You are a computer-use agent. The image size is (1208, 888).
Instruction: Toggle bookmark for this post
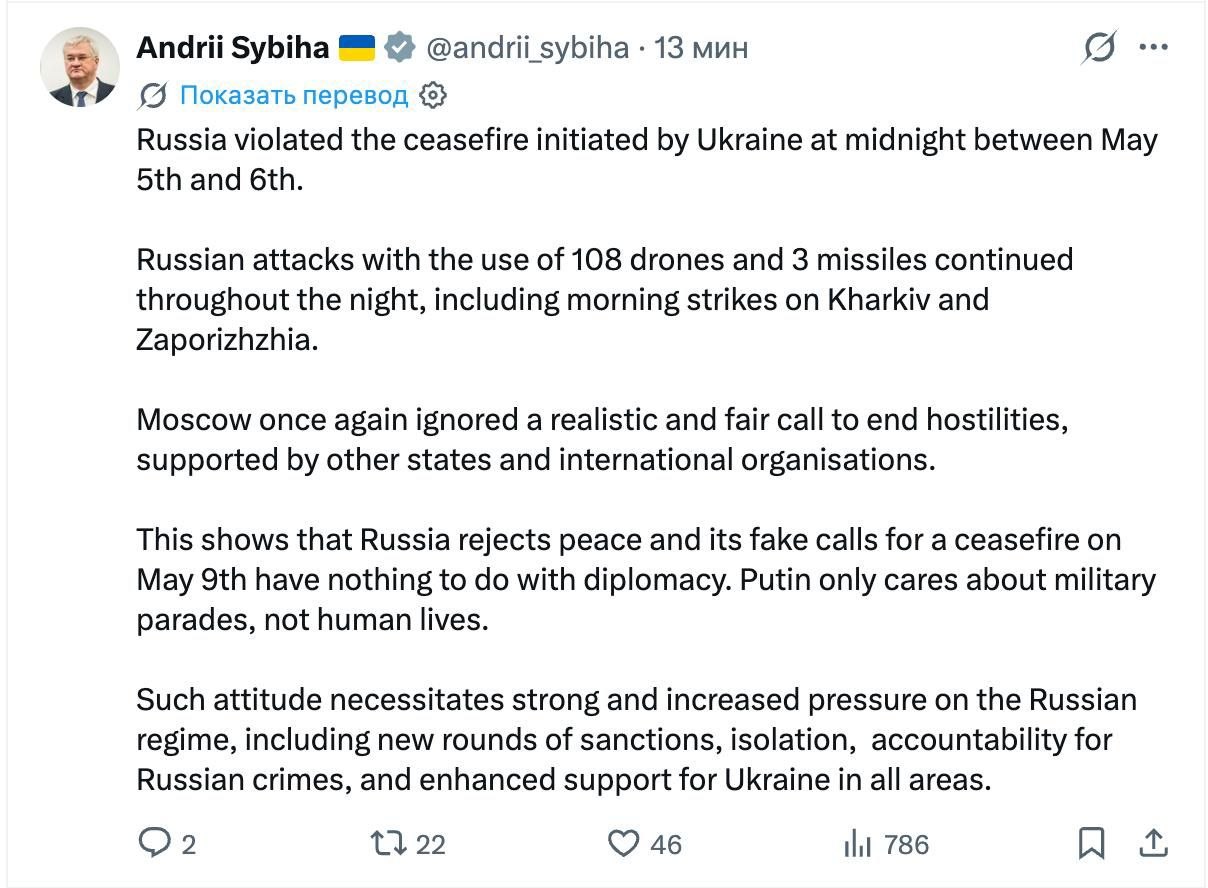coord(1092,844)
